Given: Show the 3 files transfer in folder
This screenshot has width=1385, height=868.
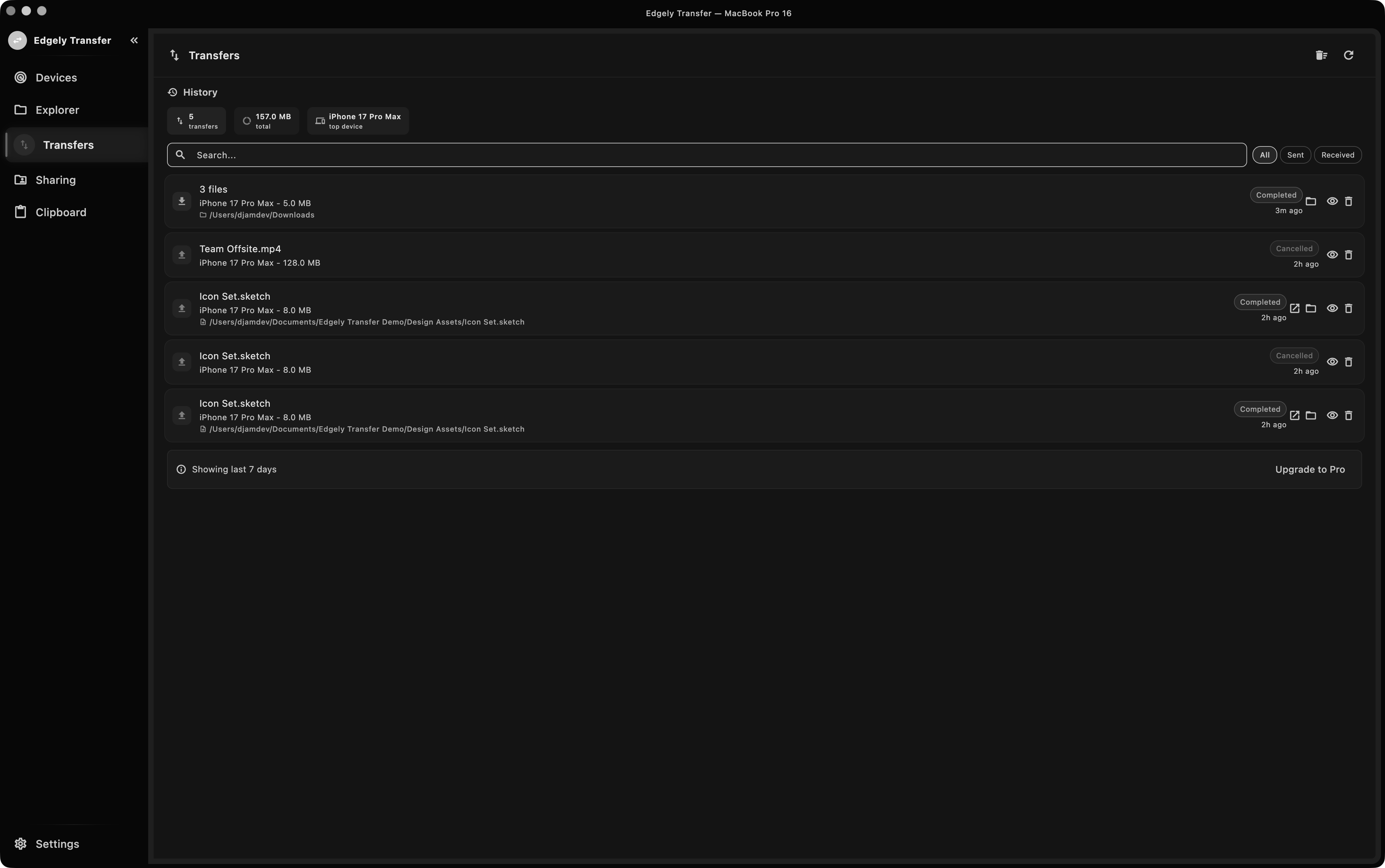Looking at the screenshot, I should click(1310, 201).
